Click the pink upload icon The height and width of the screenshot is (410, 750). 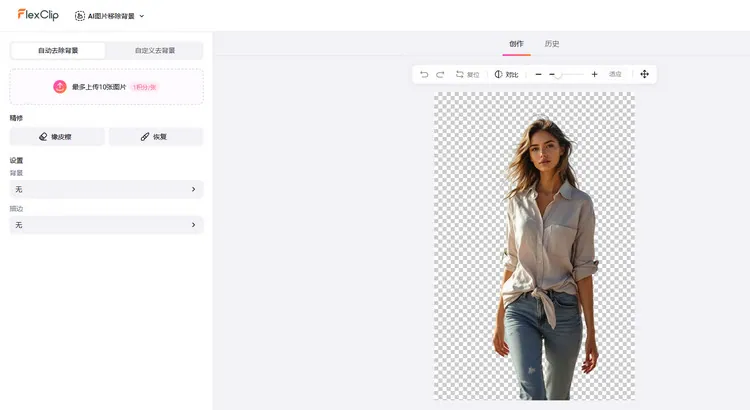point(60,87)
